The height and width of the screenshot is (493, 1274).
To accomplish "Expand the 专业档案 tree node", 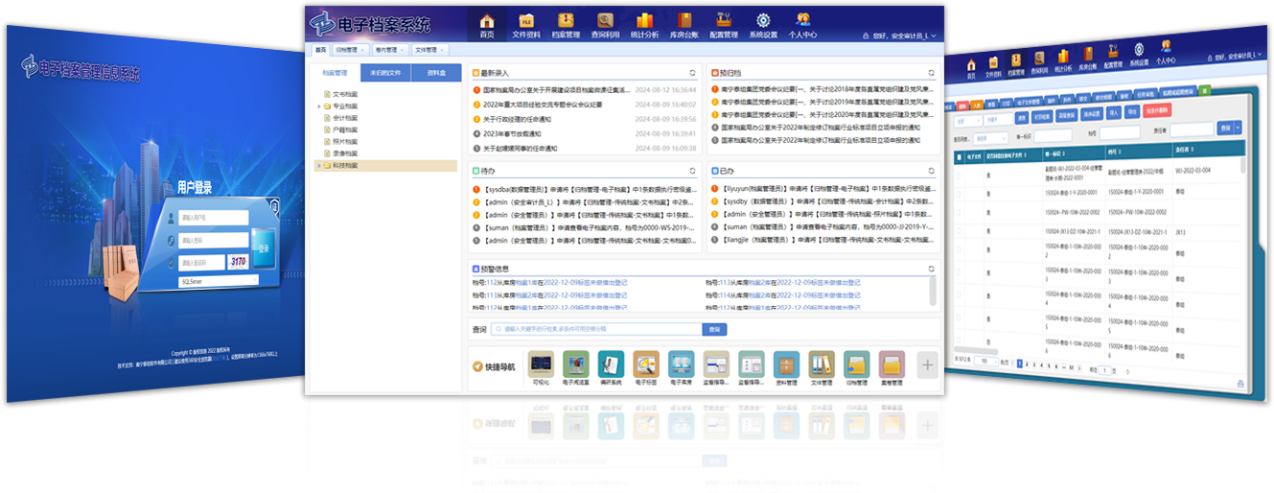I will click(x=320, y=105).
